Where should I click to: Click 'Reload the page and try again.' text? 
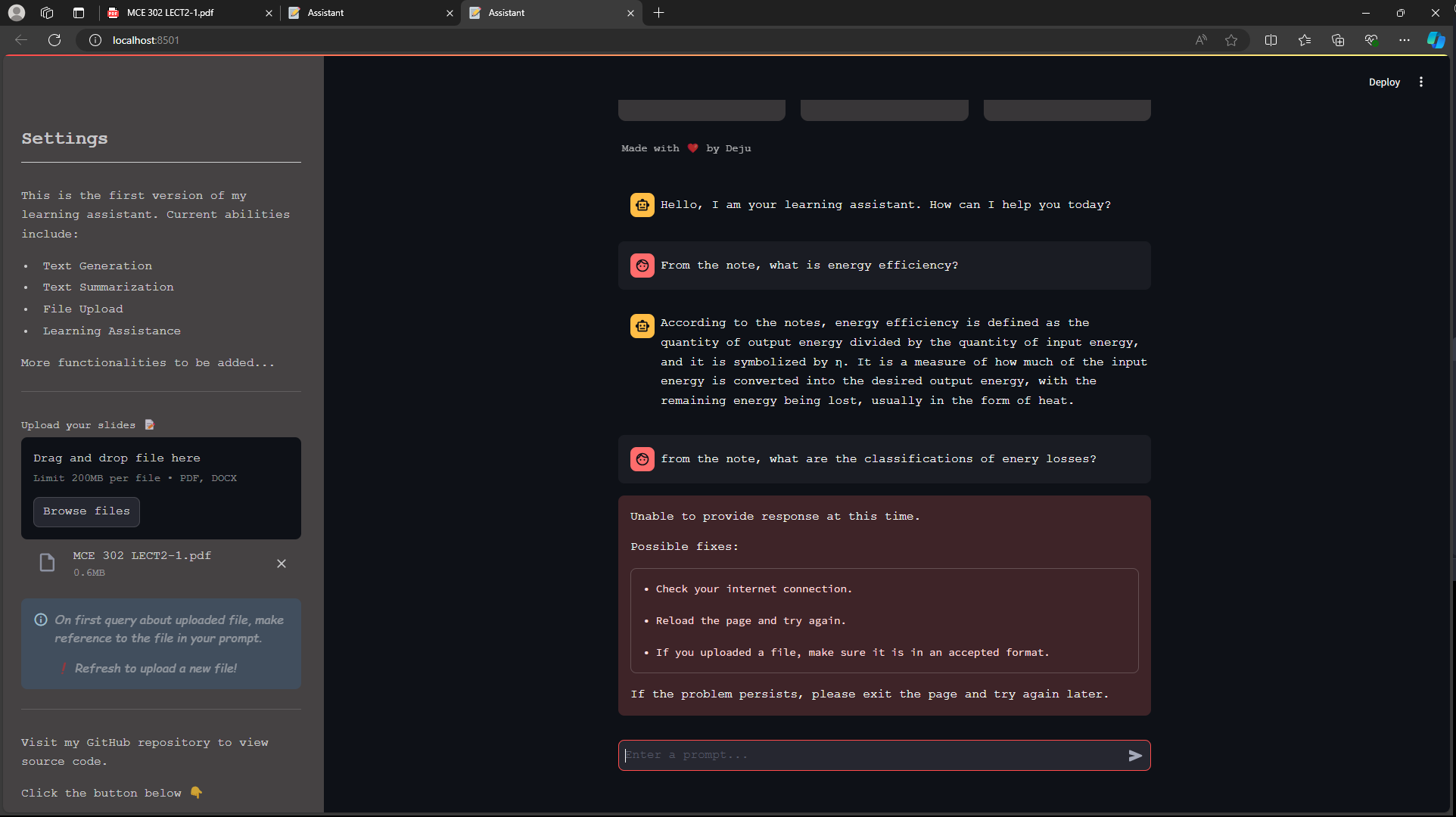click(751, 620)
